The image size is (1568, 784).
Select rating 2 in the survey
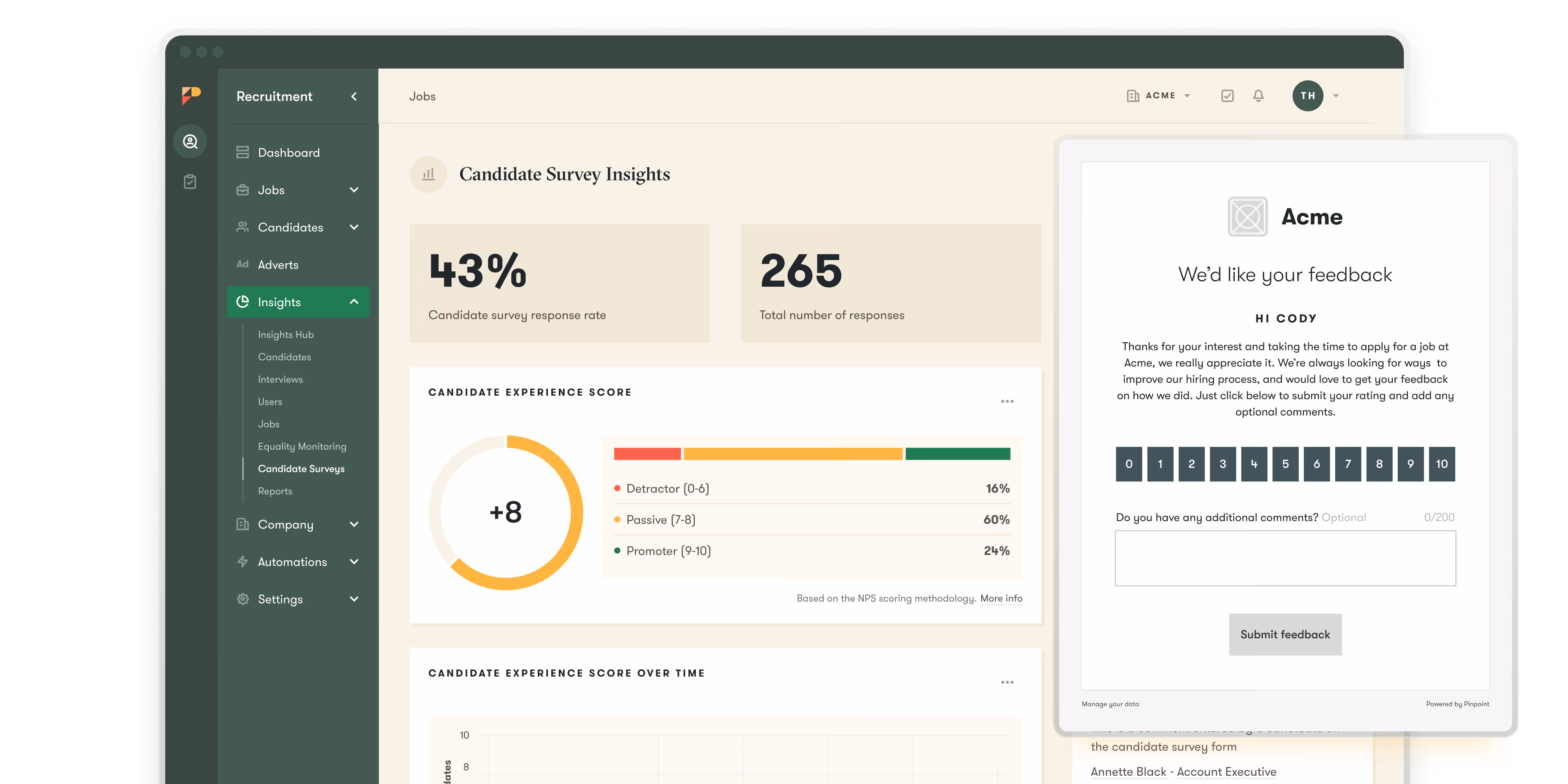click(x=1191, y=464)
